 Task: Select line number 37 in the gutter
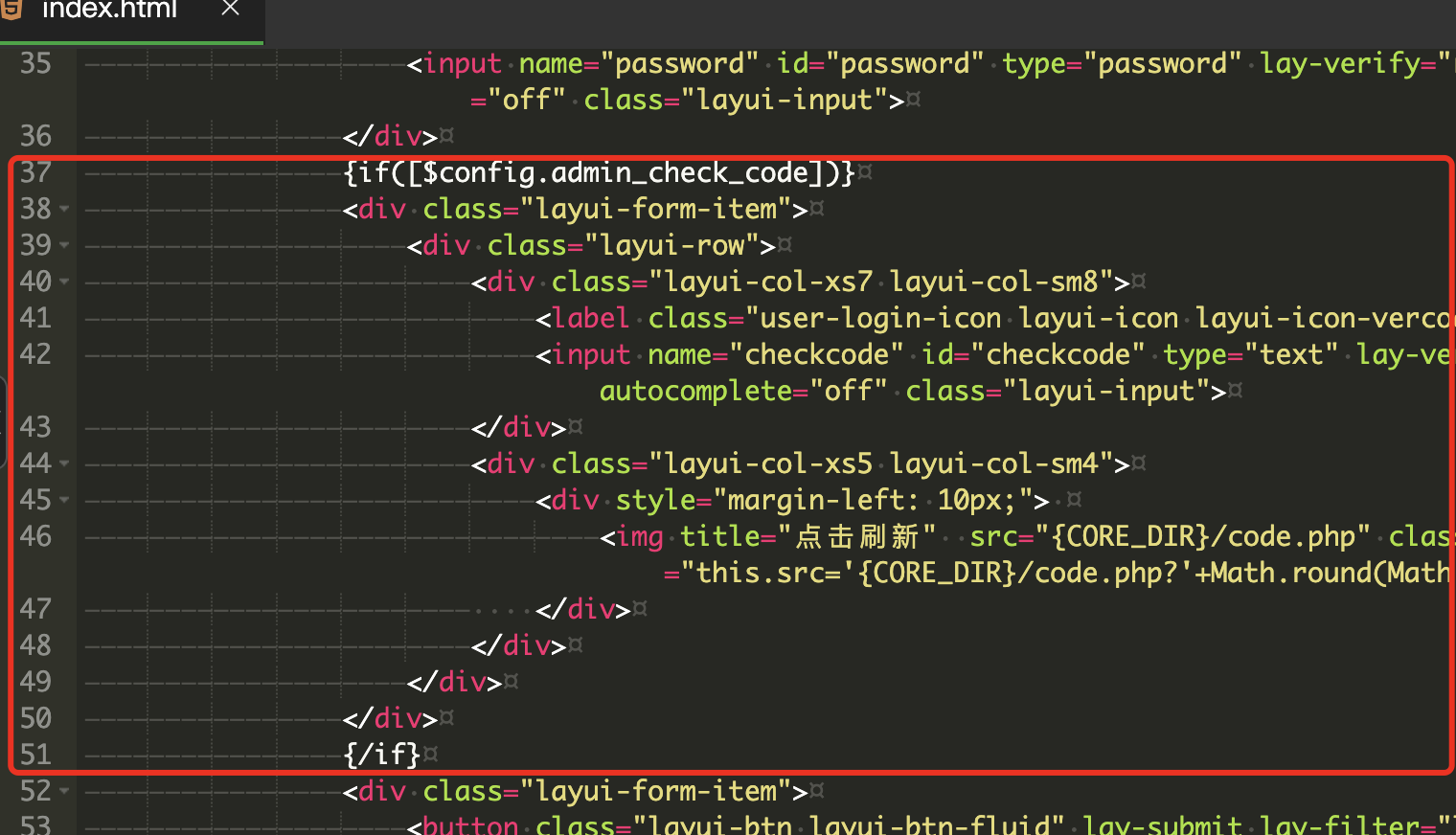35,172
